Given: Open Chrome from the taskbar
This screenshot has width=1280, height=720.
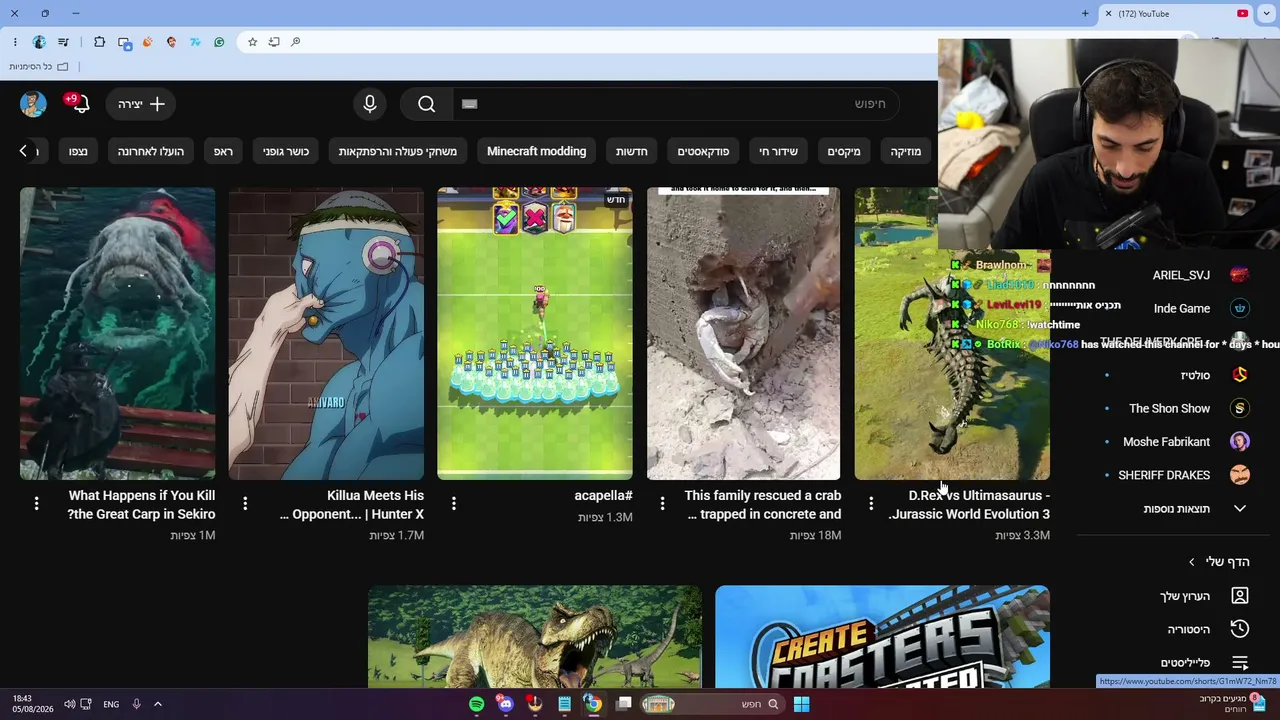Looking at the screenshot, I should point(593,704).
